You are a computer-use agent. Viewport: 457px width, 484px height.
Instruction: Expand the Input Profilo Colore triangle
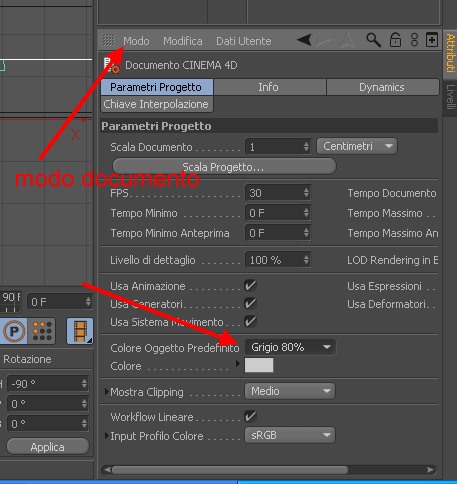pyautogui.click(x=106, y=435)
